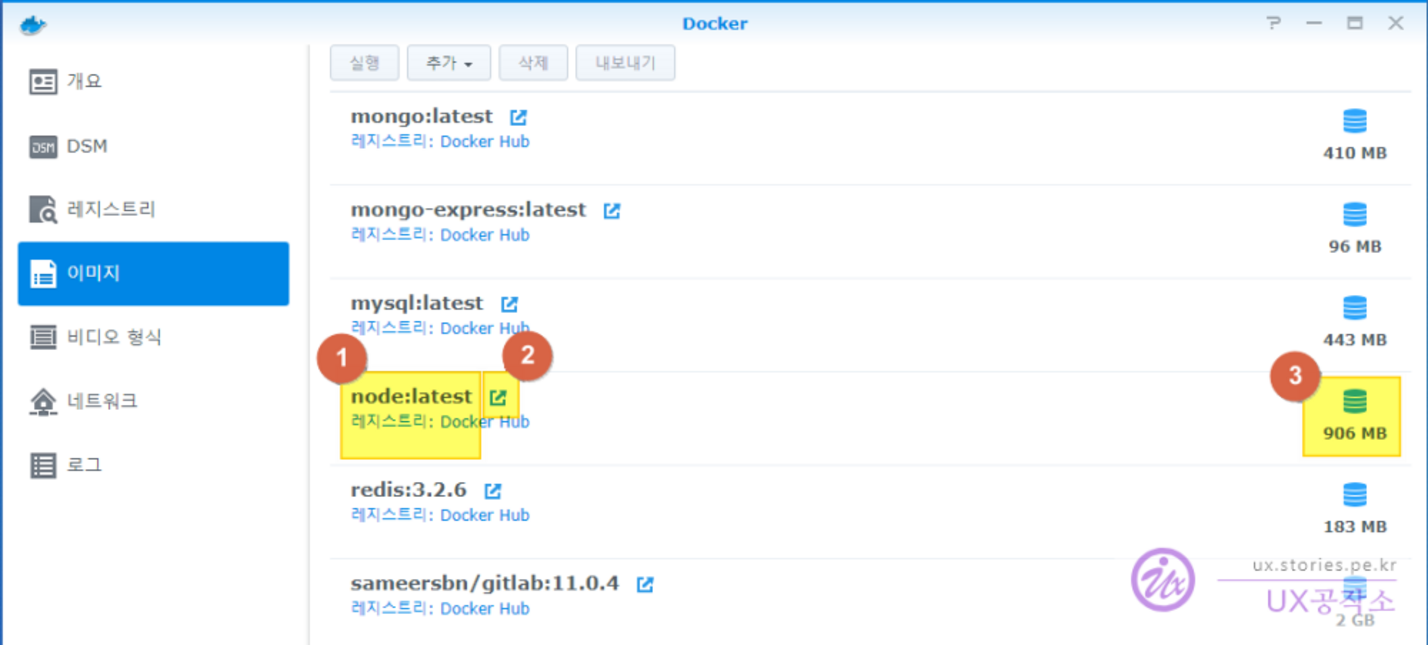Select the 이미지 sidebar item
This screenshot has width=1428, height=645.
pyautogui.click(x=153, y=273)
